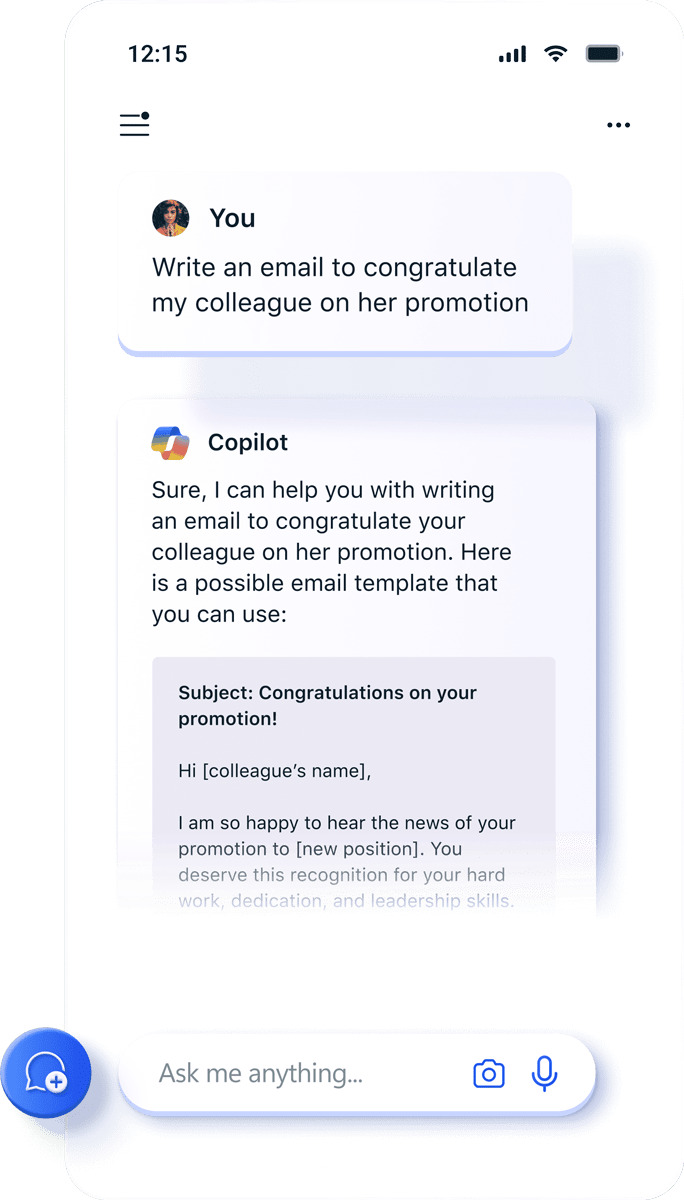684x1200 pixels.
Task: Tap the "You" sender label
Action: tap(232, 219)
